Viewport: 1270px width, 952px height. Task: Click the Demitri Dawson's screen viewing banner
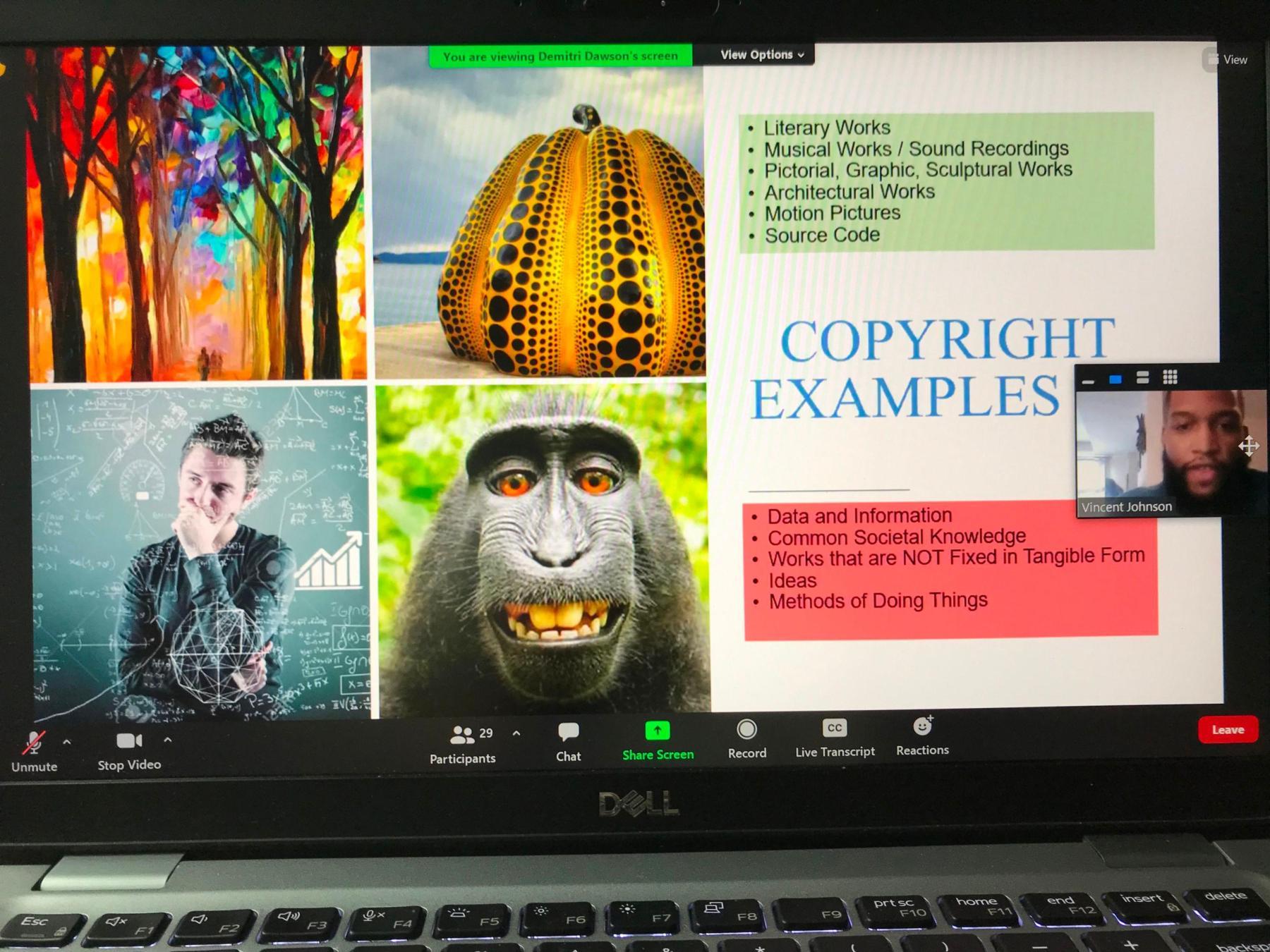point(561,56)
